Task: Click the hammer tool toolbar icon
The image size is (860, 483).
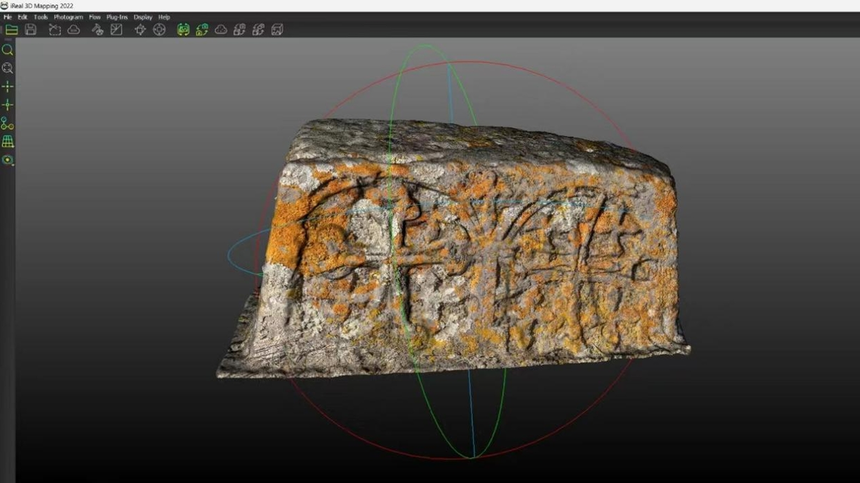Action: (x=98, y=30)
